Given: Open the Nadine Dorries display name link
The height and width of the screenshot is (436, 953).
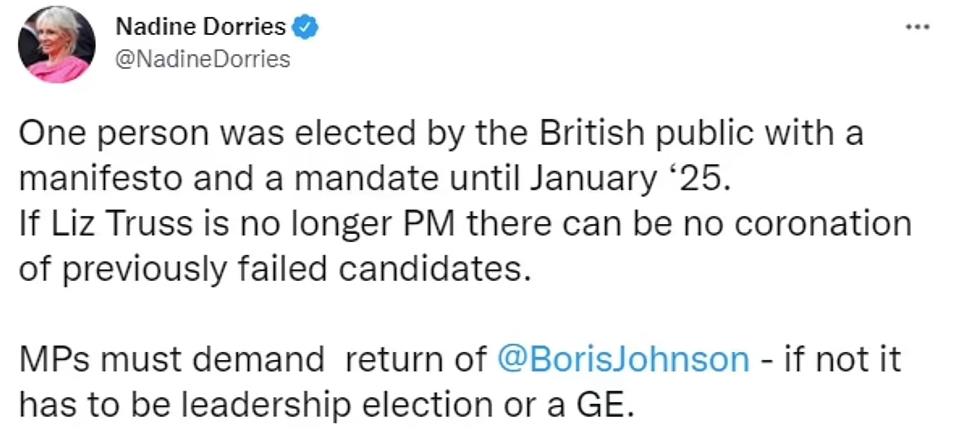Looking at the screenshot, I should (200, 27).
